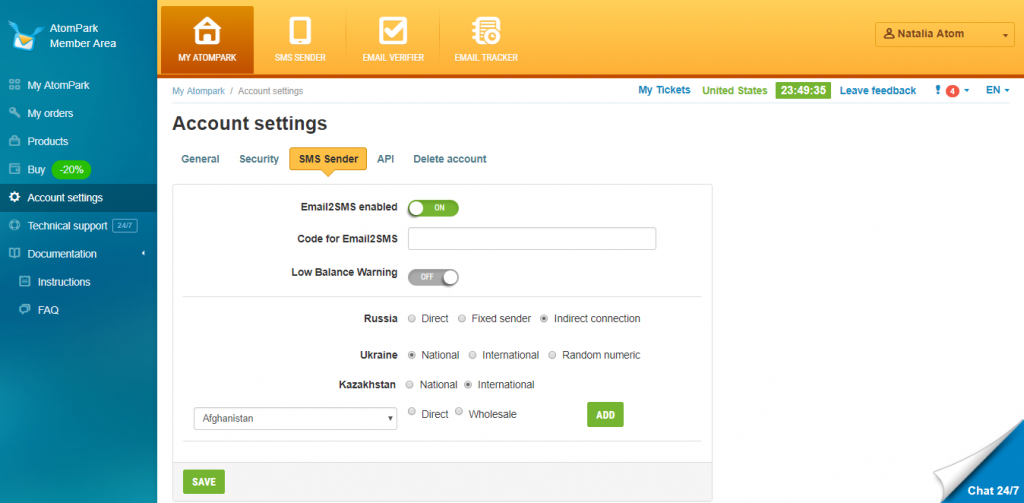Viewport: 1024px width, 503px height.
Task: Open My orders in the sidebar
Action: (50, 113)
